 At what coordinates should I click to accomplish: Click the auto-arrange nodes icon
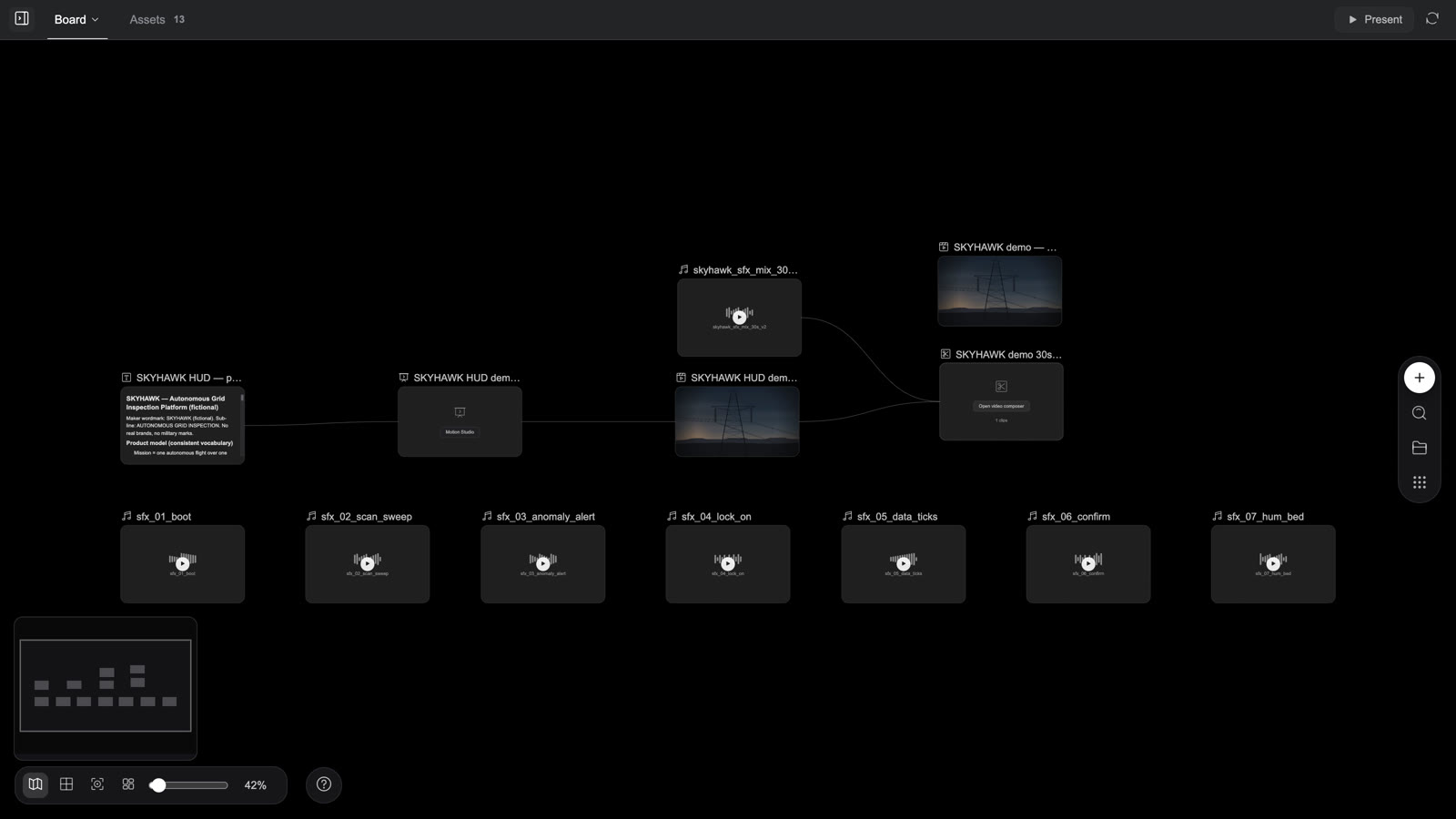coord(128,784)
